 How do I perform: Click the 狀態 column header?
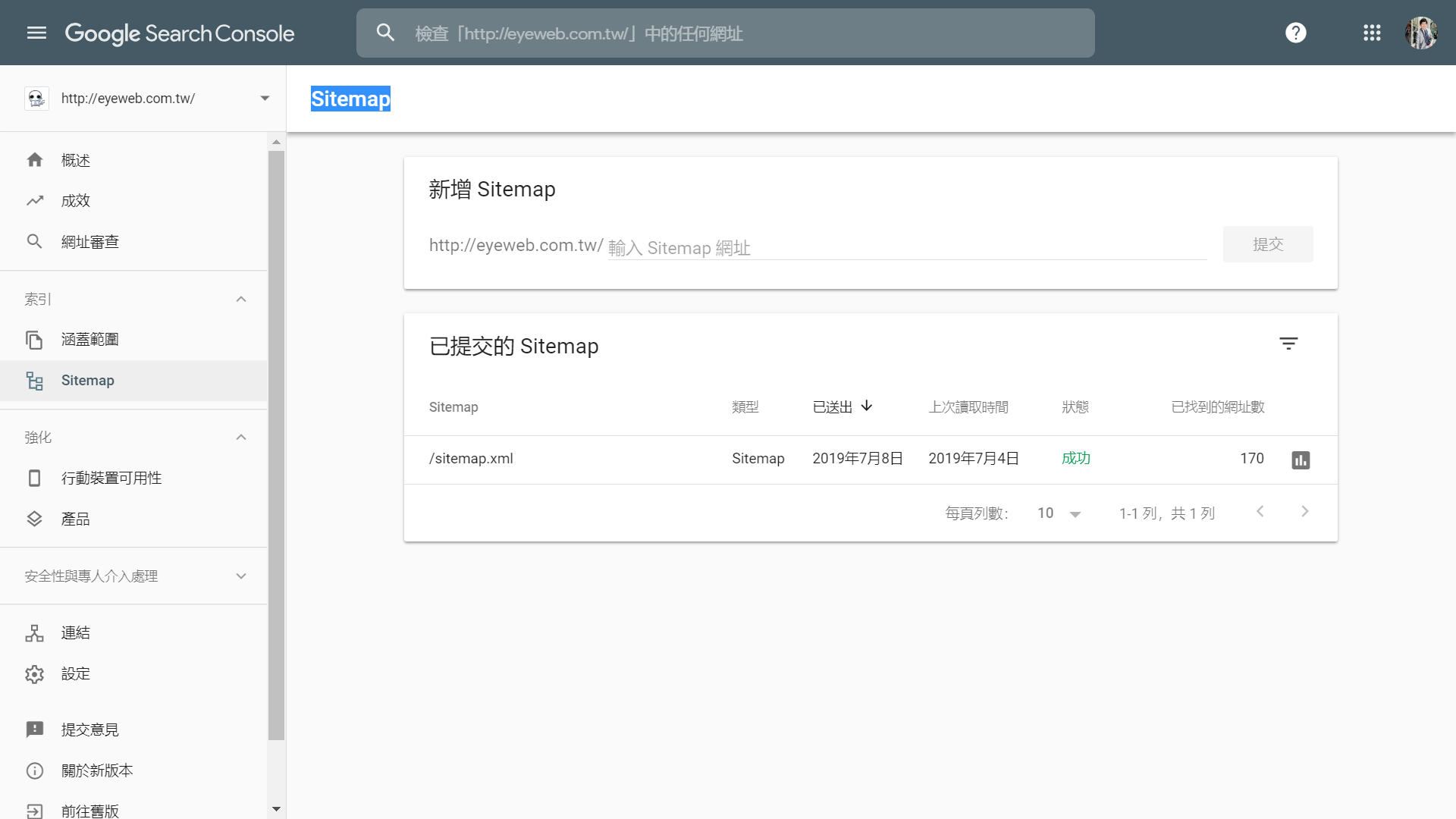1075,407
